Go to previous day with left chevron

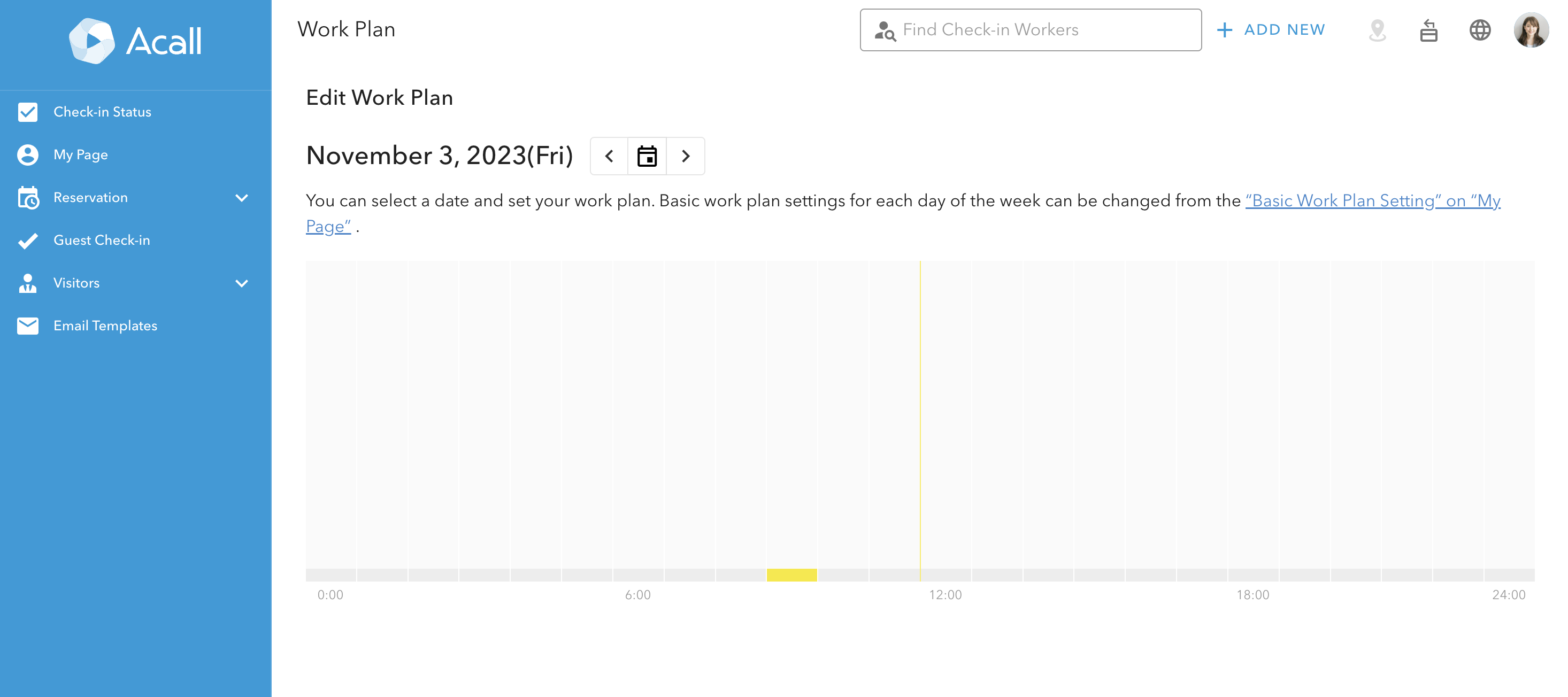tap(609, 156)
